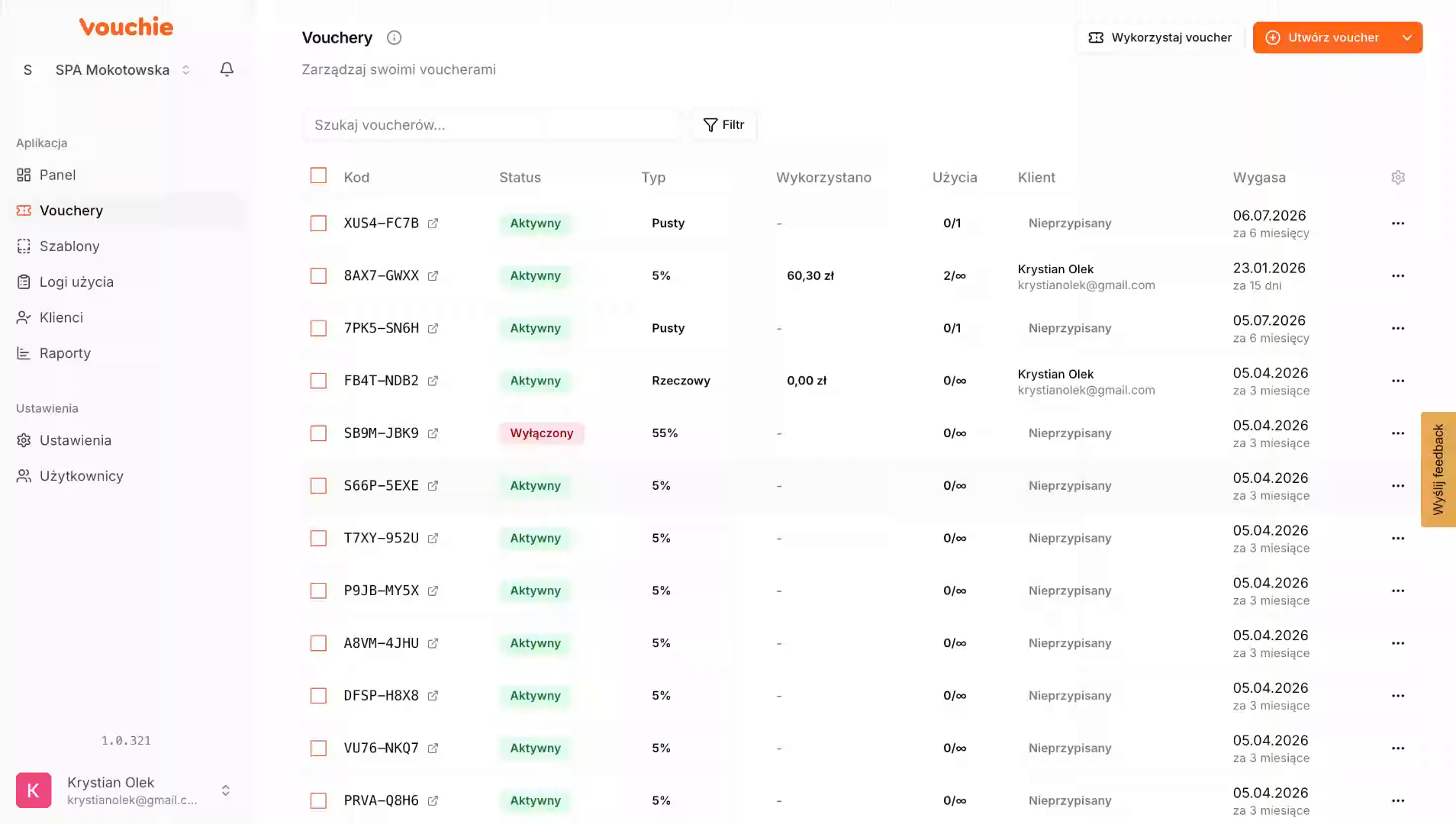This screenshot has height=824, width=1456.
Task: Tick the checkbox for voucher T7XY-952U
Action: coord(318,539)
